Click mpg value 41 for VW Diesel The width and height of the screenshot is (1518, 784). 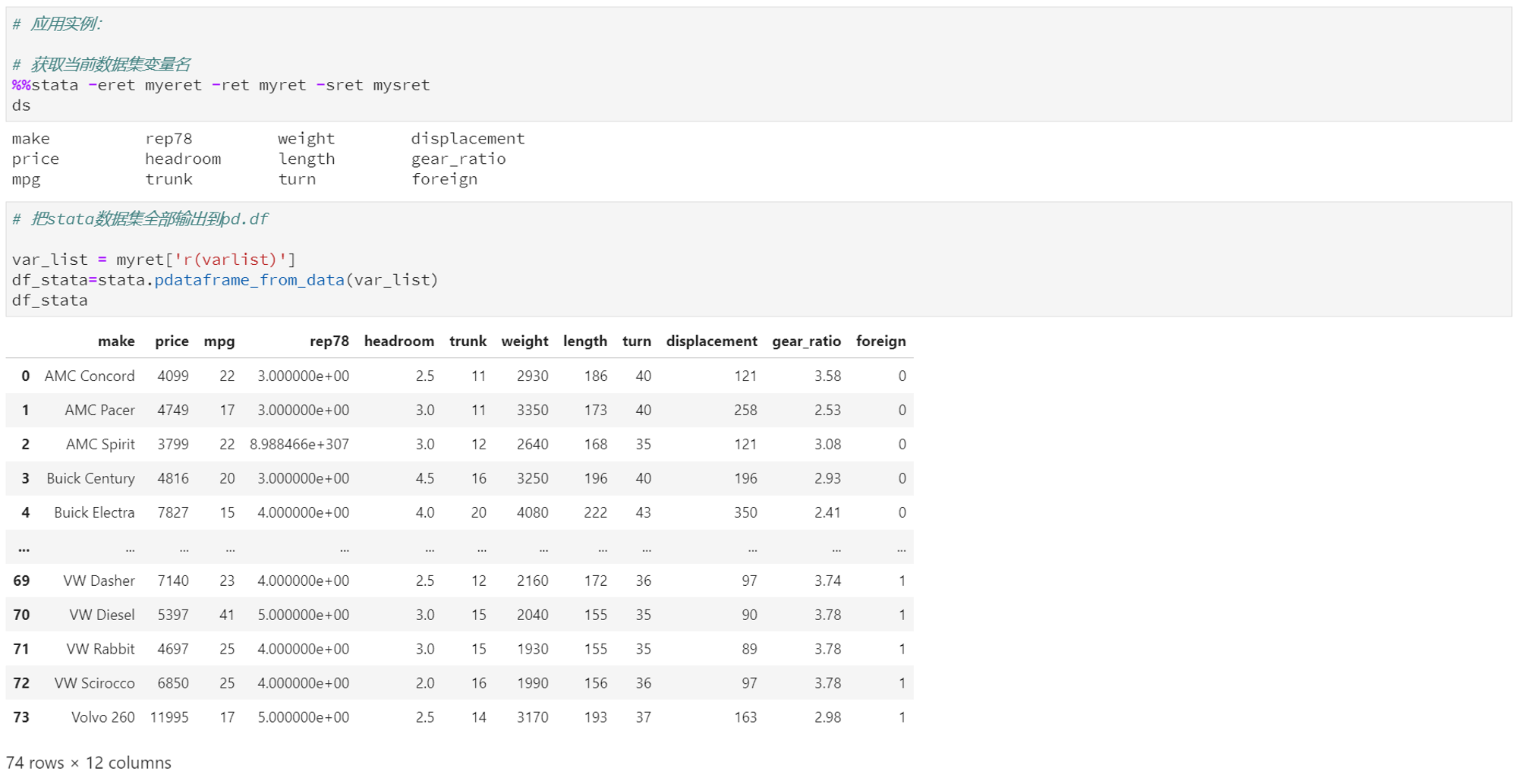(x=227, y=616)
